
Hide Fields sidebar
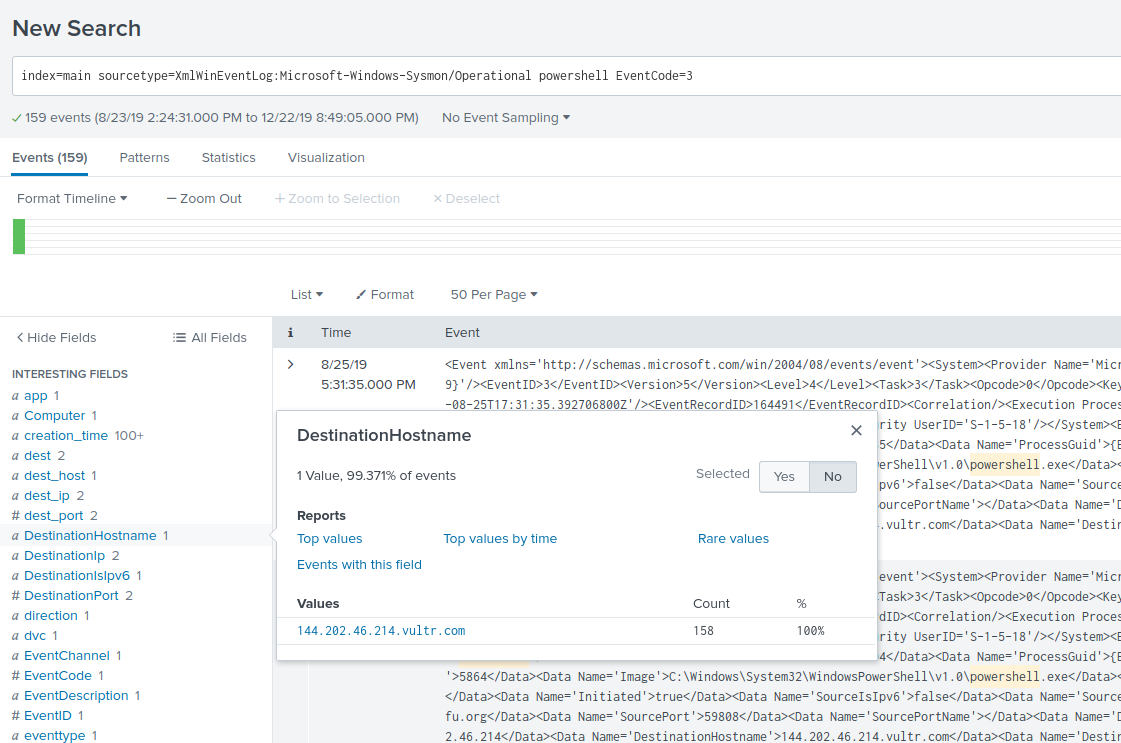56,338
